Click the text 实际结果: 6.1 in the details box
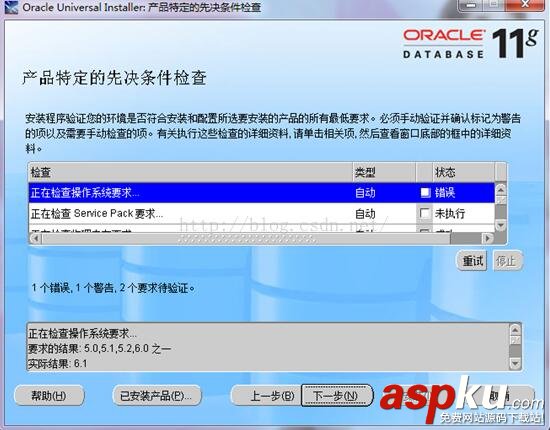The width and height of the screenshot is (550, 430). (x=58, y=364)
